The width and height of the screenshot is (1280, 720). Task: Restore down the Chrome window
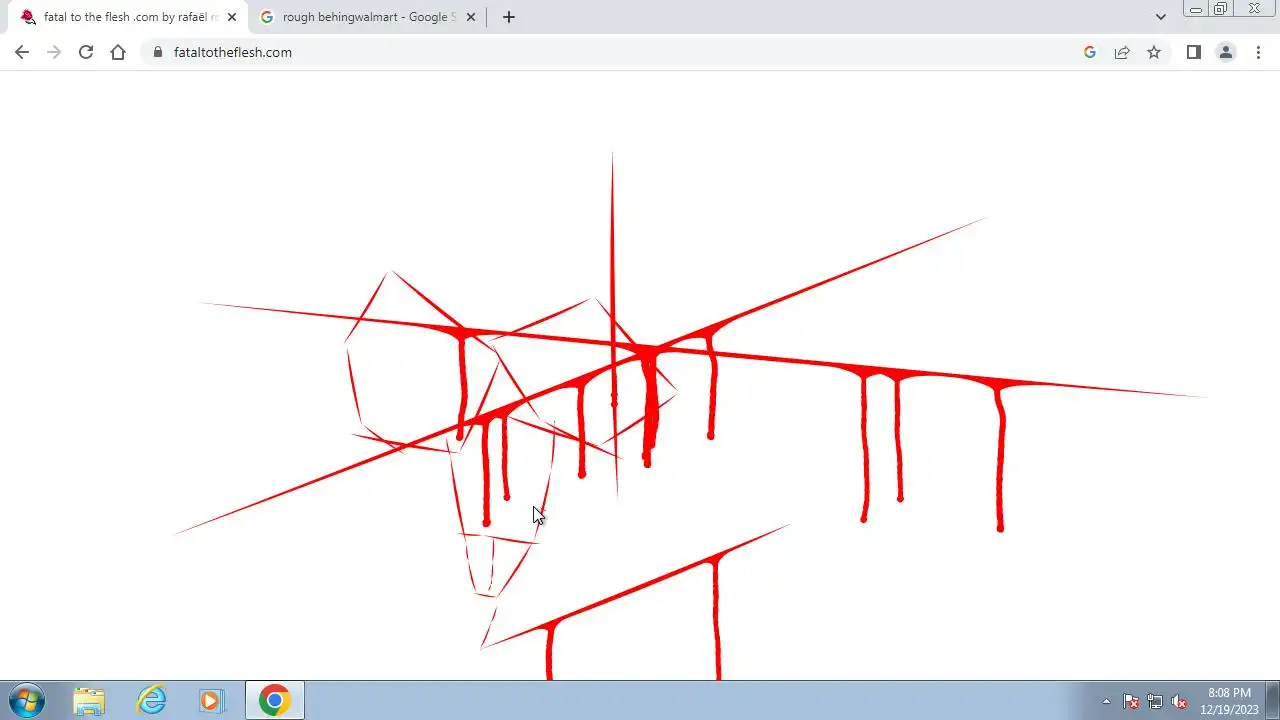[x=1221, y=9]
